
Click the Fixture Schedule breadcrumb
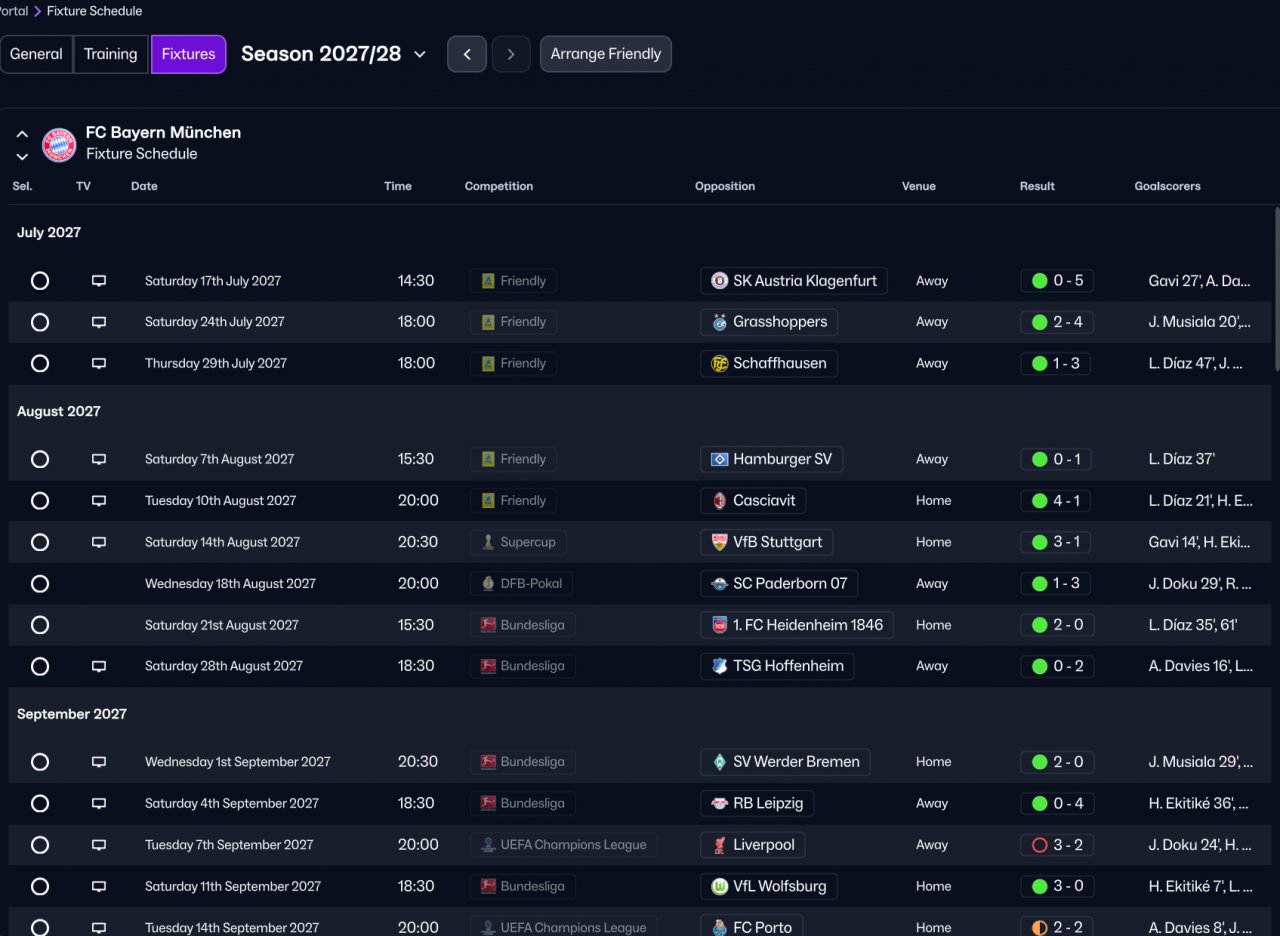click(x=94, y=11)
